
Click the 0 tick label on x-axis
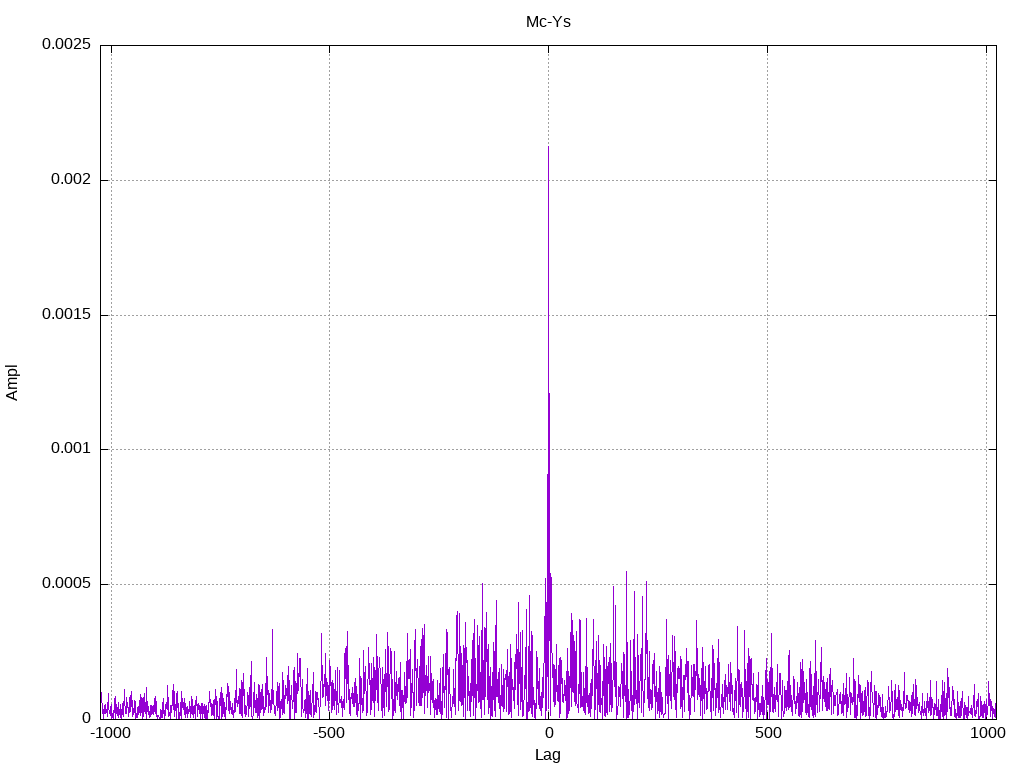click(x=549, y=733)
